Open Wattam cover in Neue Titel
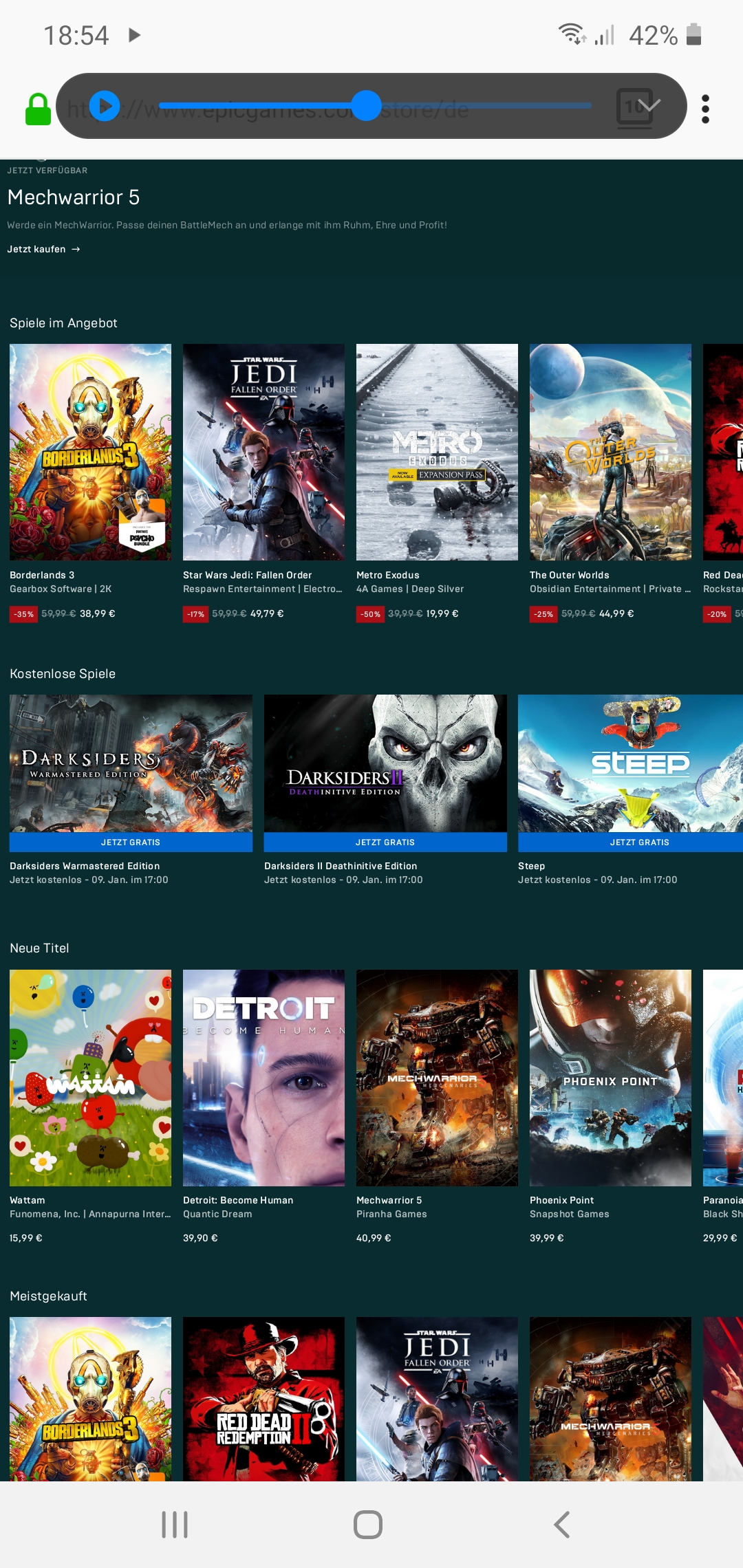743x1568 pixels. tap(90, 1078)
